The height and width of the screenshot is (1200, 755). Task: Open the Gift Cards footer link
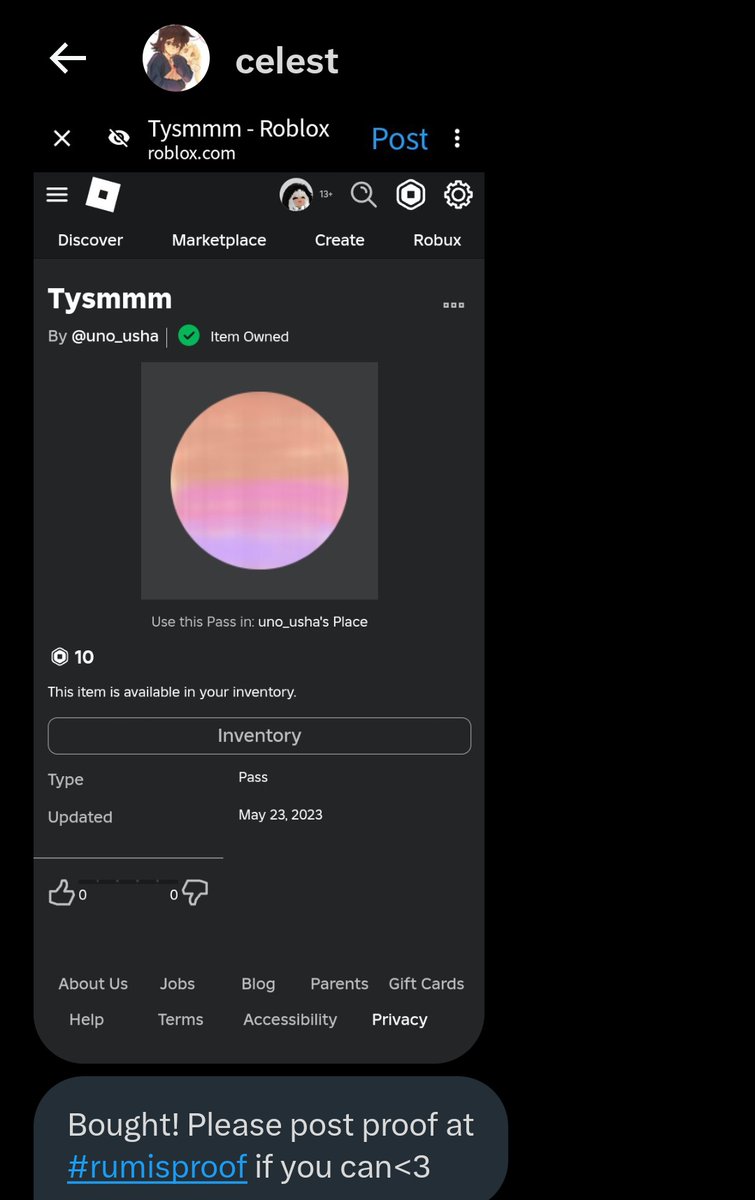426,984
